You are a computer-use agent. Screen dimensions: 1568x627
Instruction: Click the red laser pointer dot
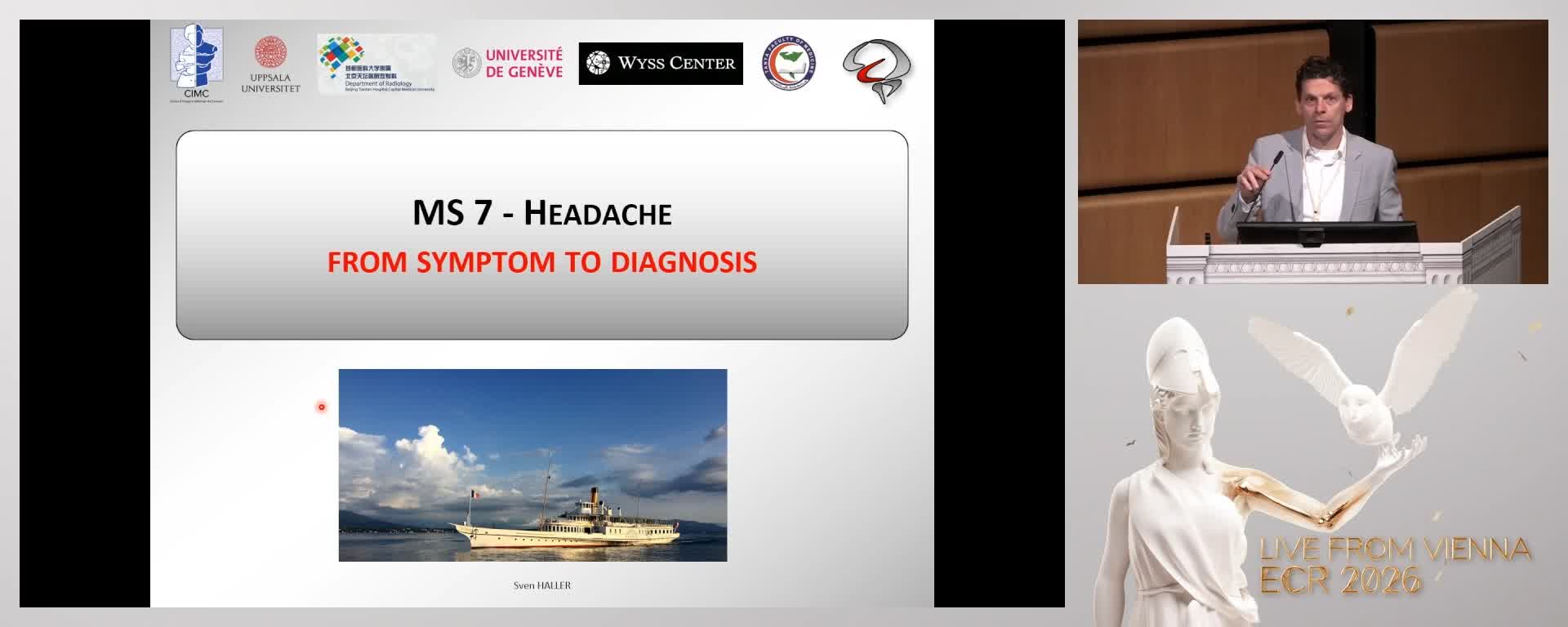point(322,407)
